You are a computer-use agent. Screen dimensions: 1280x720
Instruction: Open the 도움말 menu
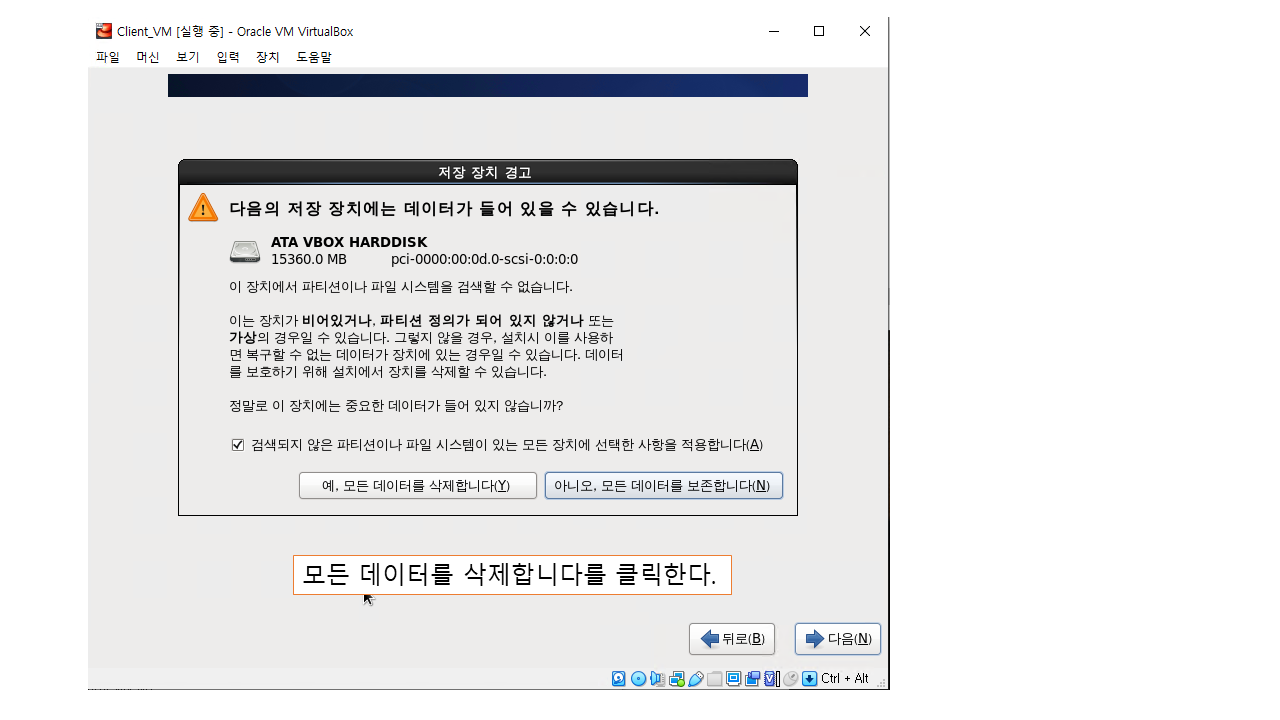pos(314,57)
